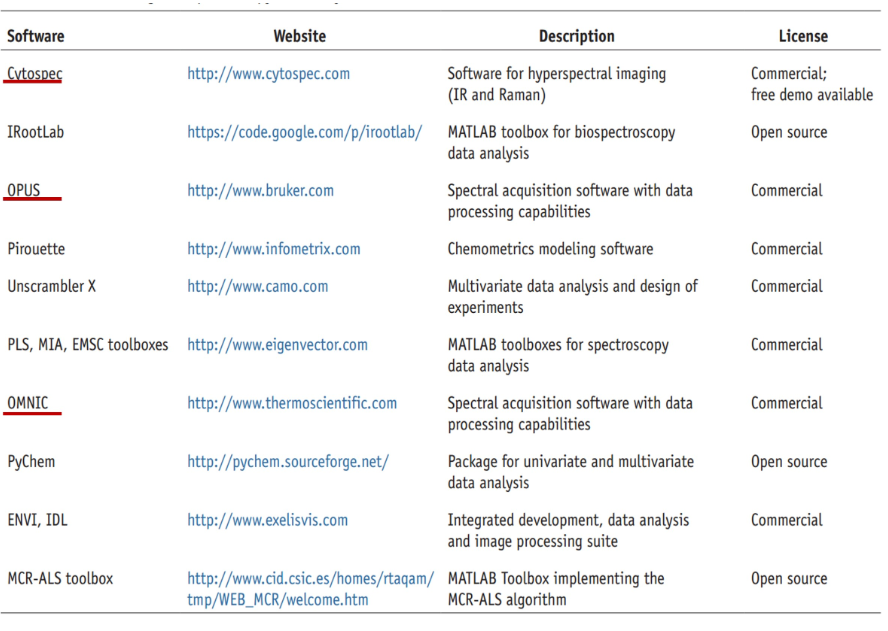Select the Description column header

pyautogui.click(x=576, y=36)
